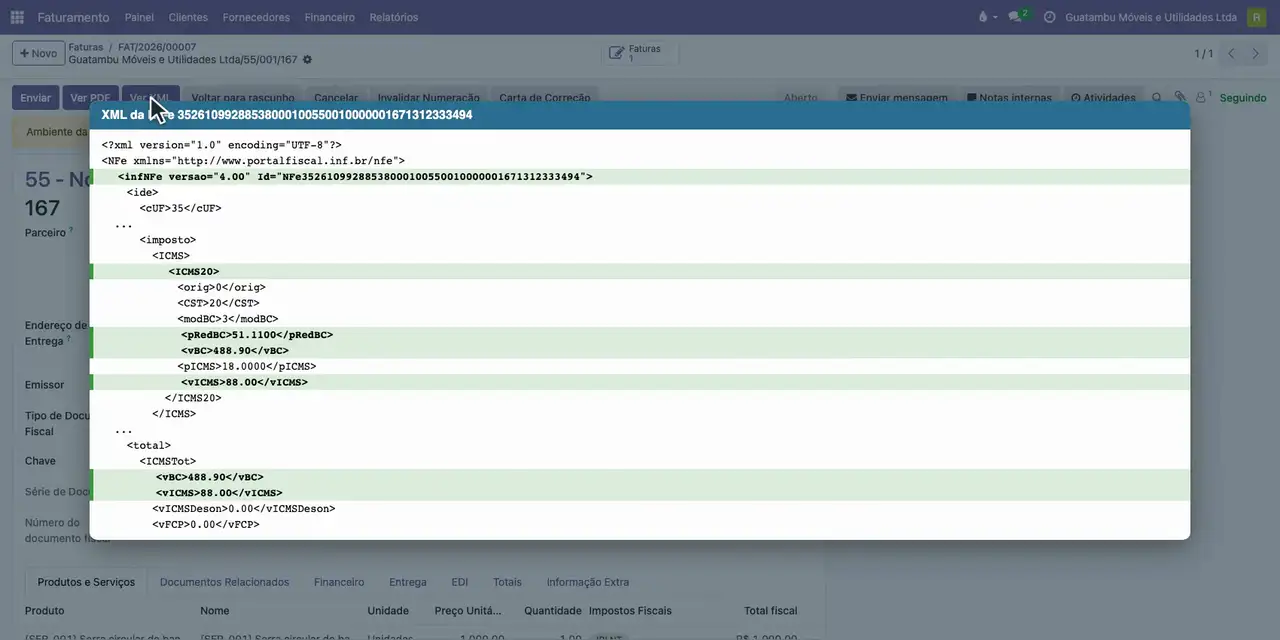The width and height of the screenshot is (1280, 640).
Task: Click Voltar para rascunho button
Action: (243, 98)
